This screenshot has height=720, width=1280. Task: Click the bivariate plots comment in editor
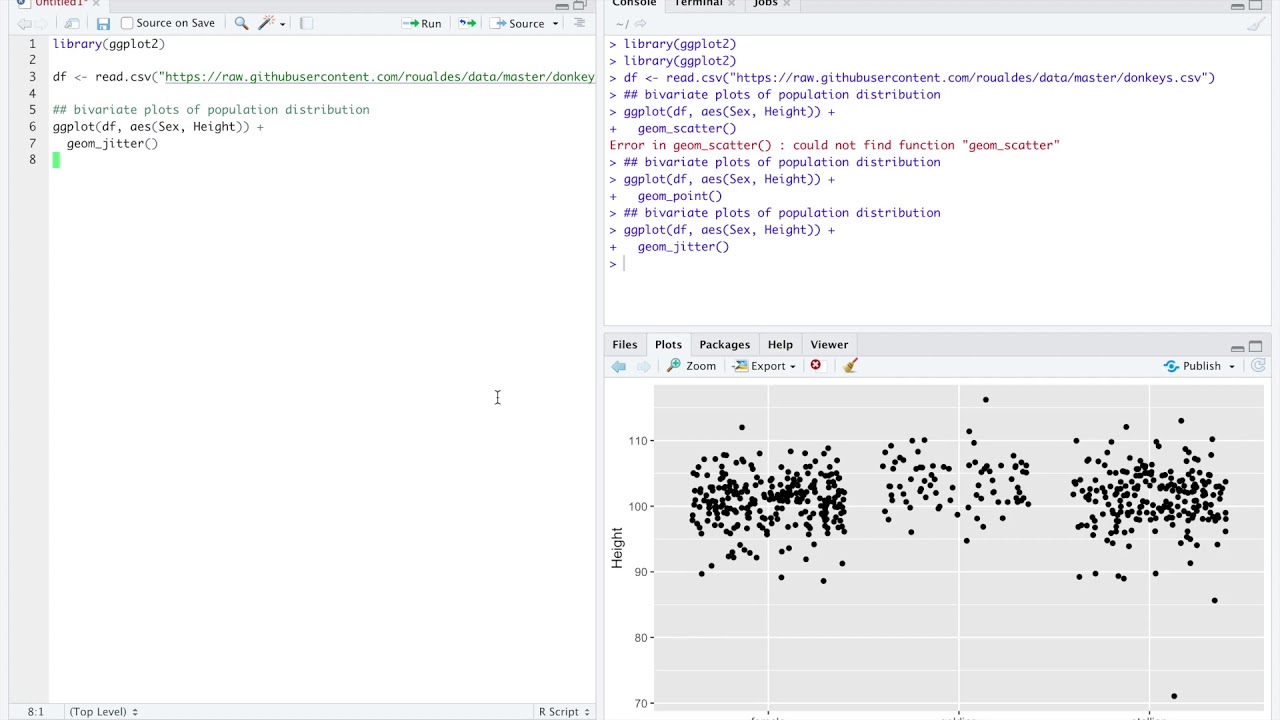(x=211, y=110)
